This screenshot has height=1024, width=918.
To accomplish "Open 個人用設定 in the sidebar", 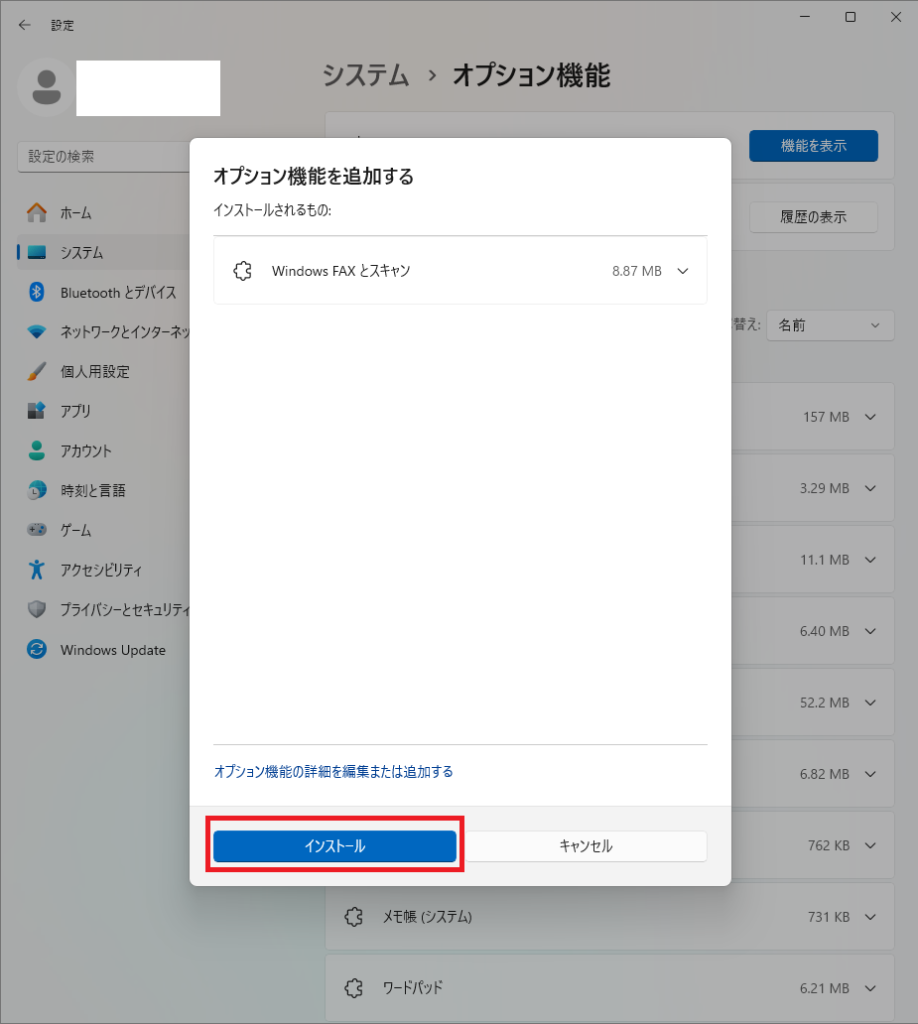I will click(103, 371).
